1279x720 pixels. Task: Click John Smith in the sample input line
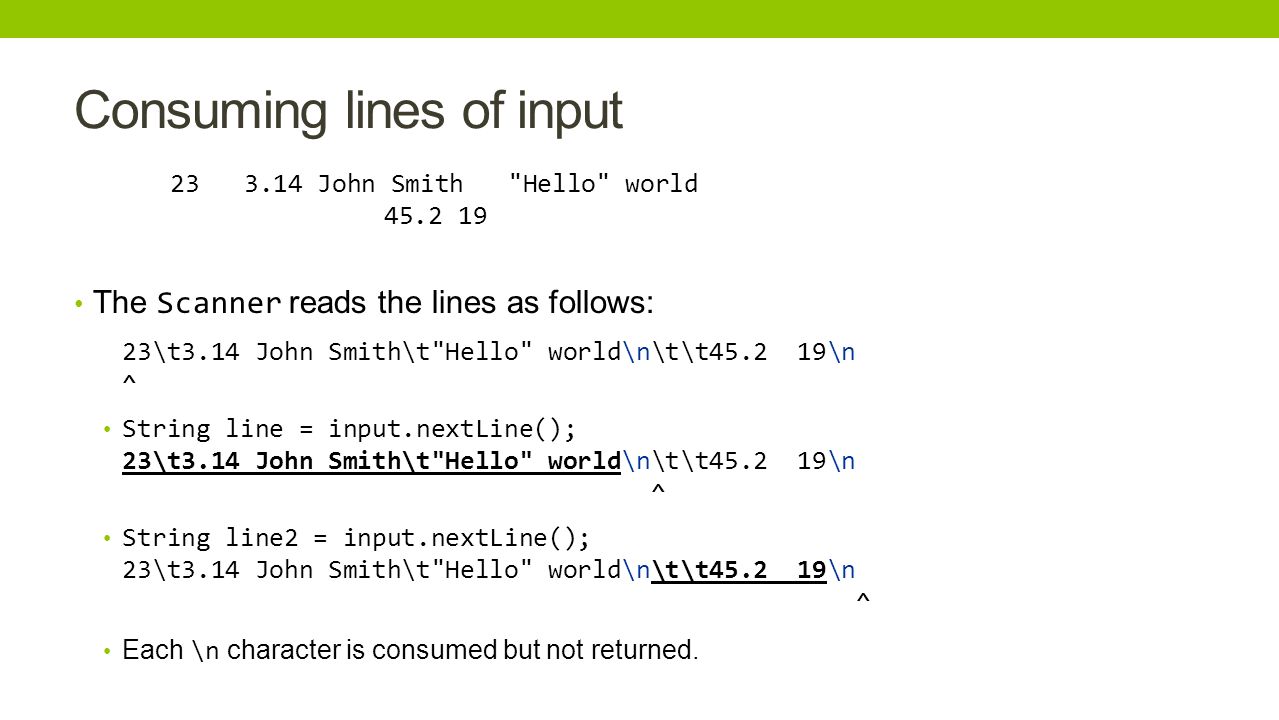(391, 184)
